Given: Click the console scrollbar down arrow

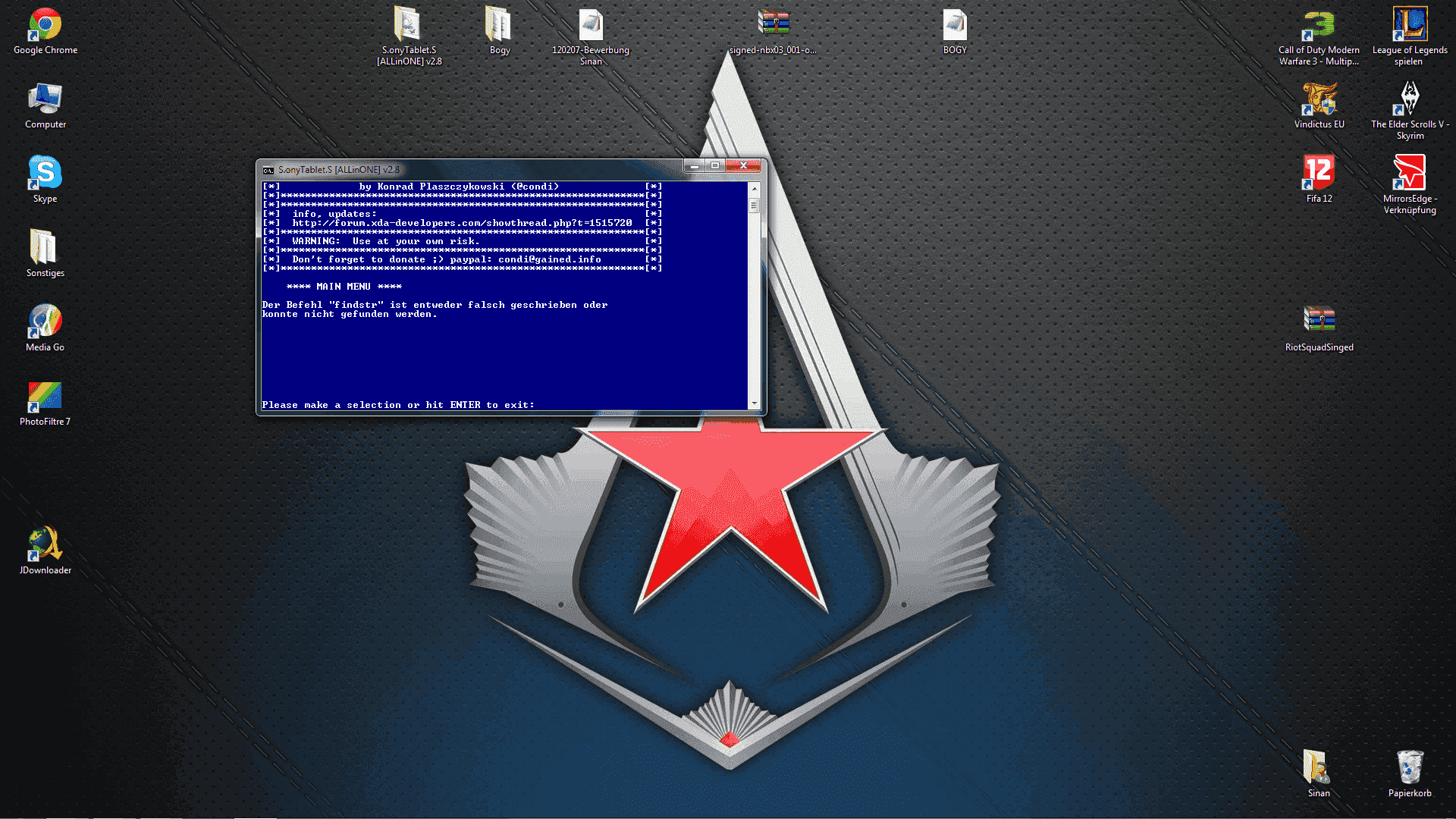Looking at the screenshot, I should click(x=754, y=404).
